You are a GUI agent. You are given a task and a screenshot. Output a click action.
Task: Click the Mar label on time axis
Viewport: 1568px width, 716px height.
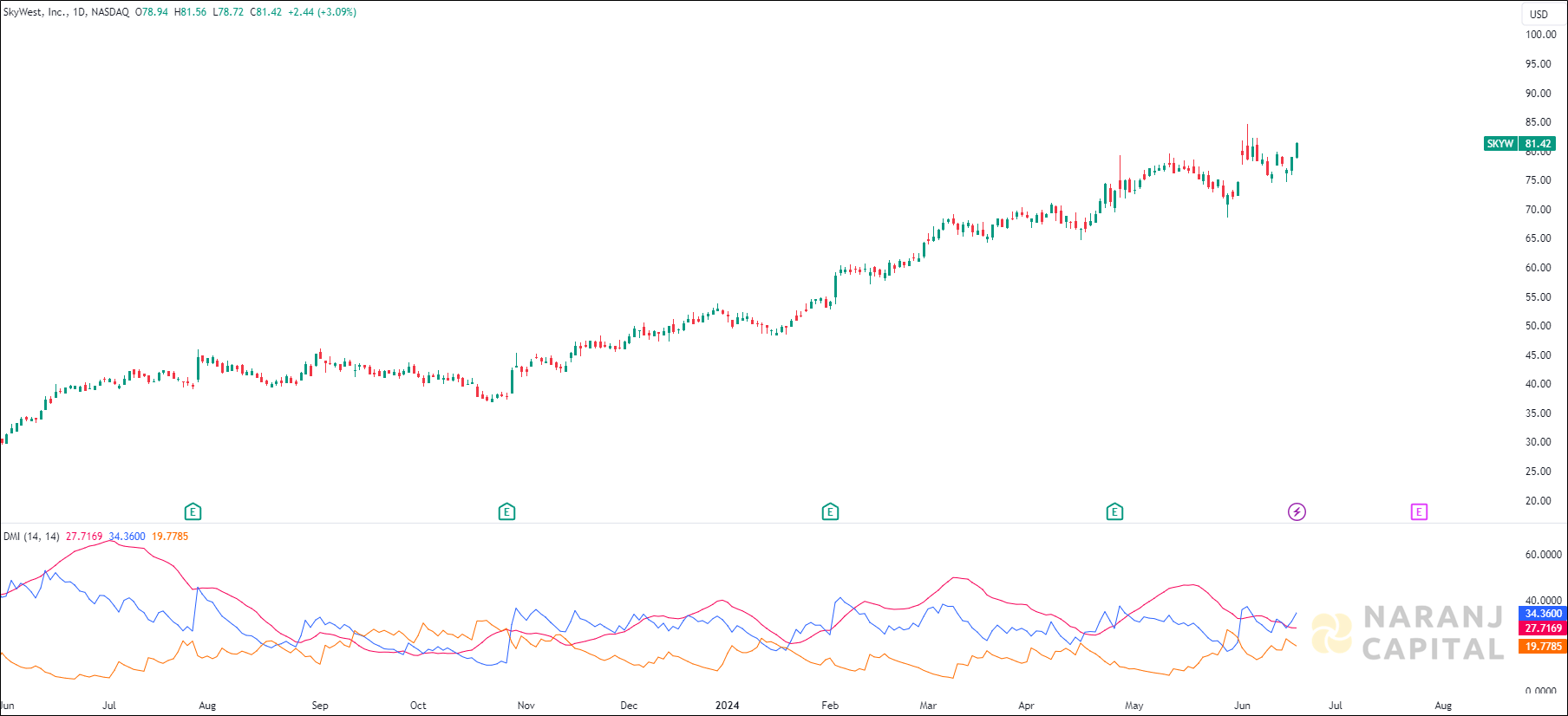click(928, 706)
